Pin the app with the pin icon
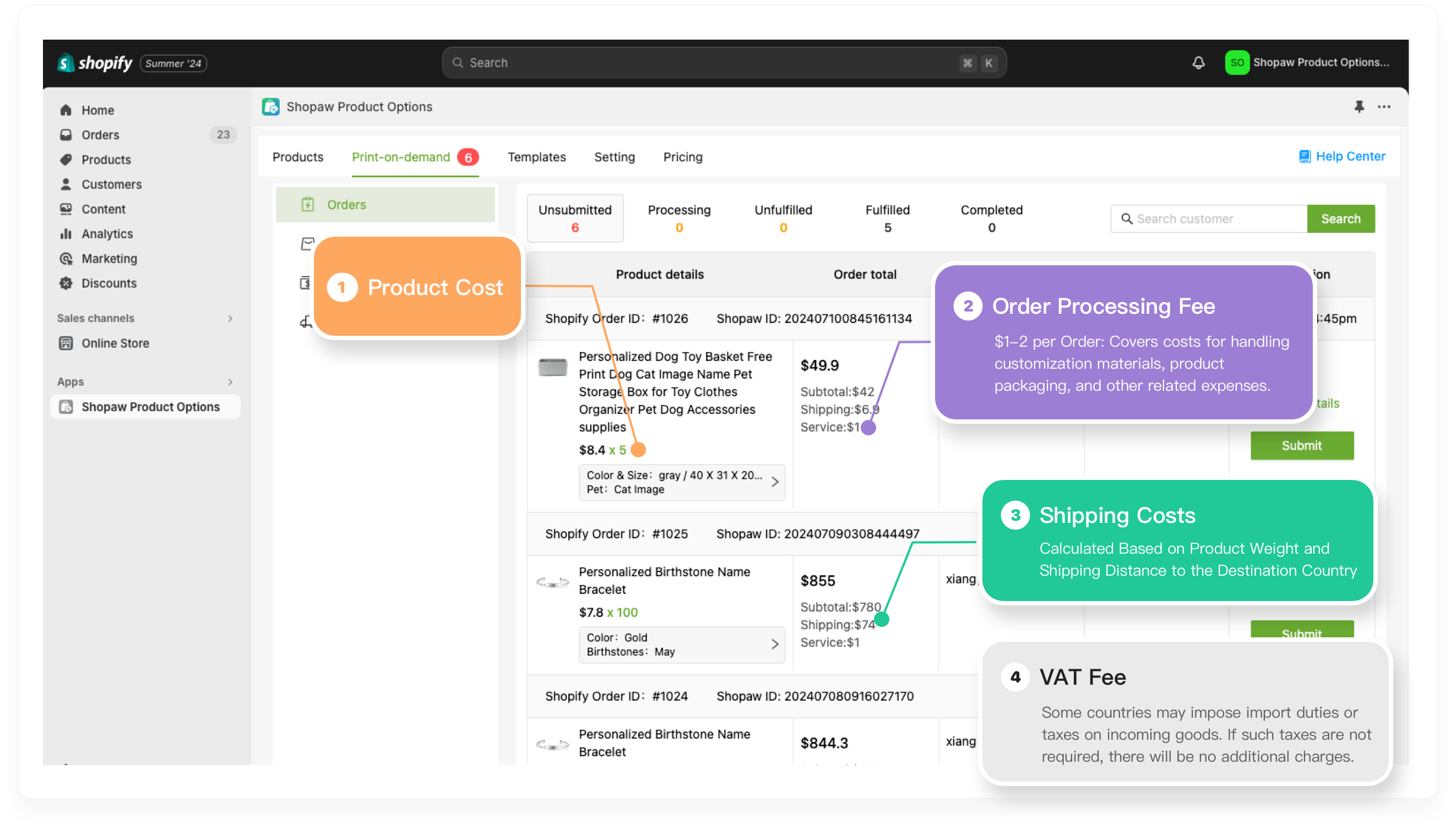 pos(1359,107)
